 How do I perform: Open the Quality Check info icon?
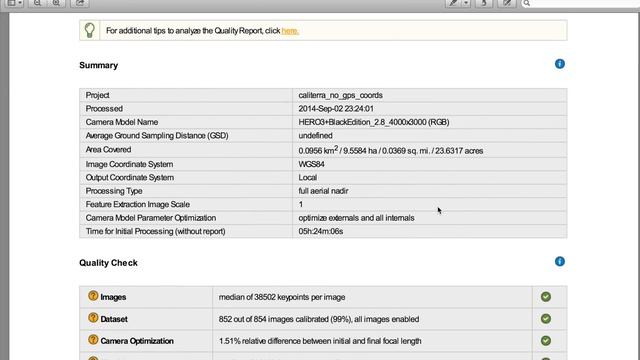pyautogui.click(x=560, y=261)
